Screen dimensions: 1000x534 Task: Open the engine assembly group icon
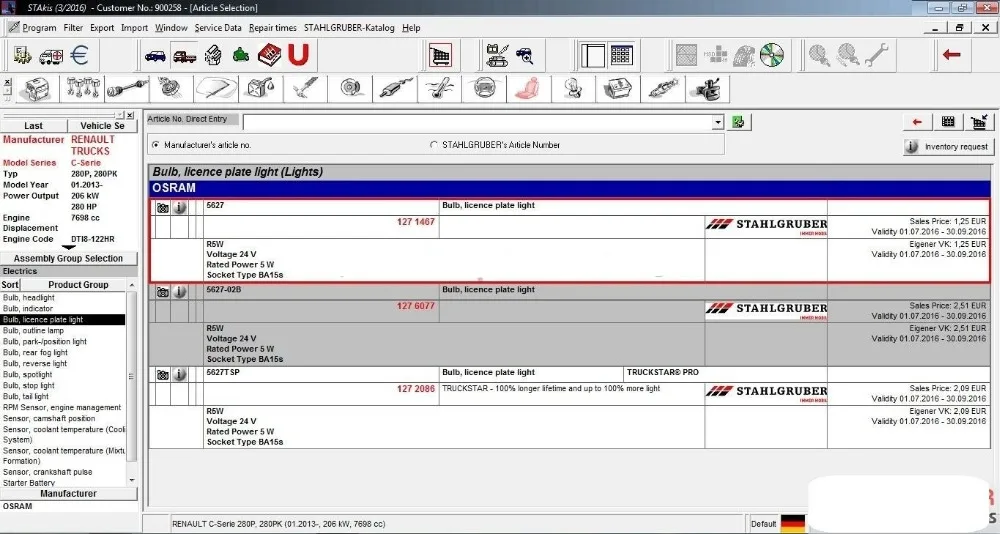(36, 89)
